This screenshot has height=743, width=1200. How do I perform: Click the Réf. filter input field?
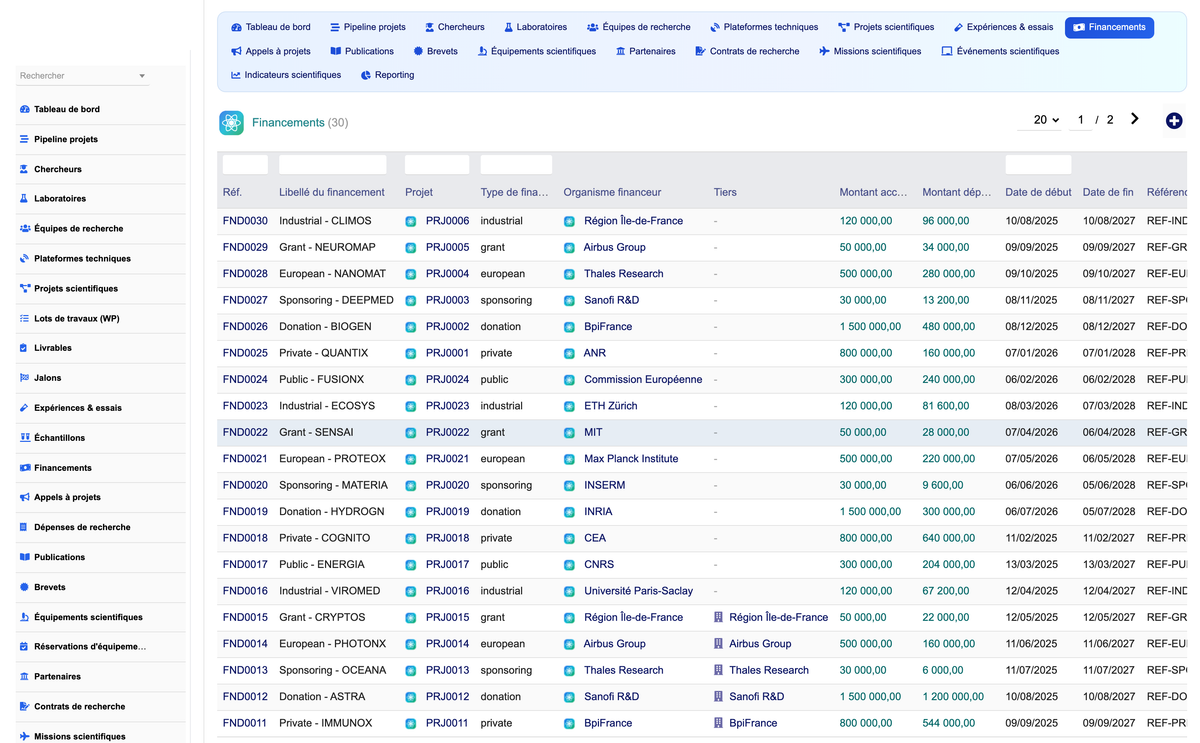point(245,165)
